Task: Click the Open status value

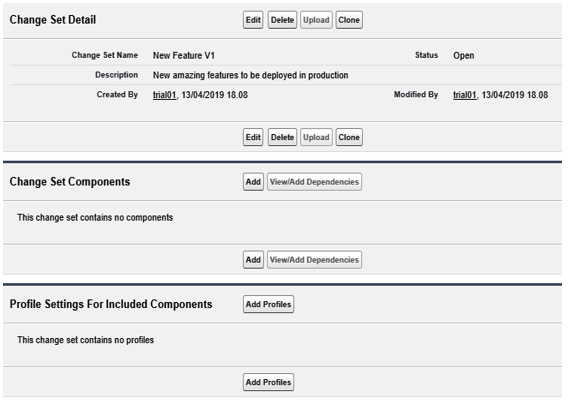Action: tap(463, 56)
